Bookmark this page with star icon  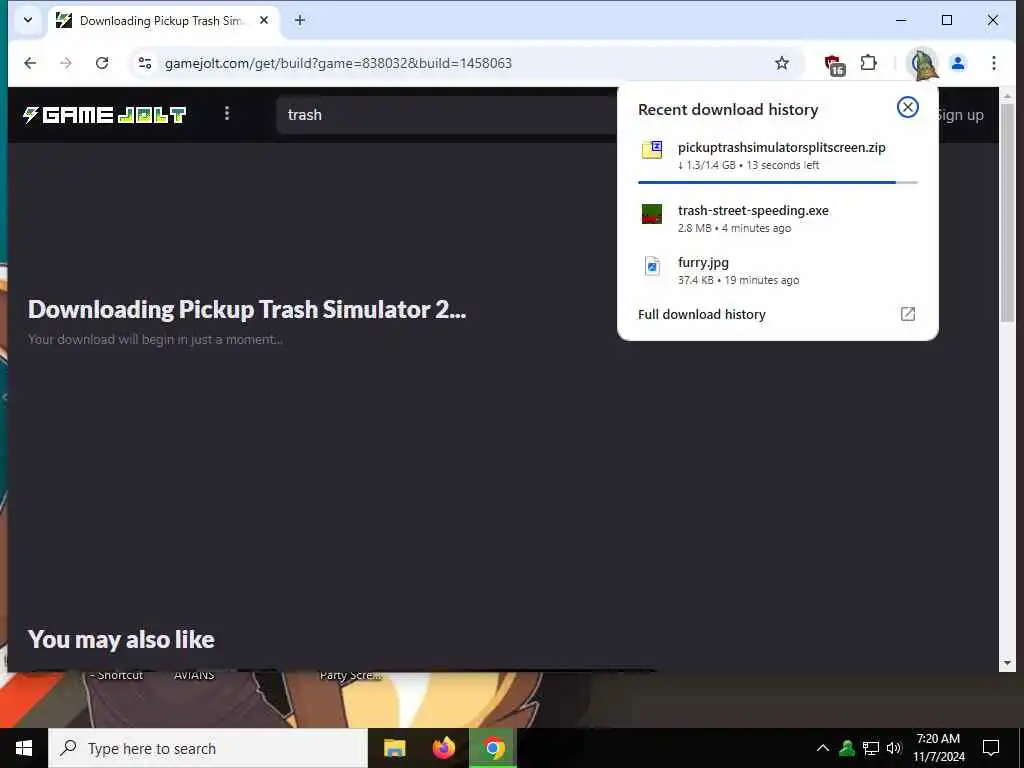(782, 63)
